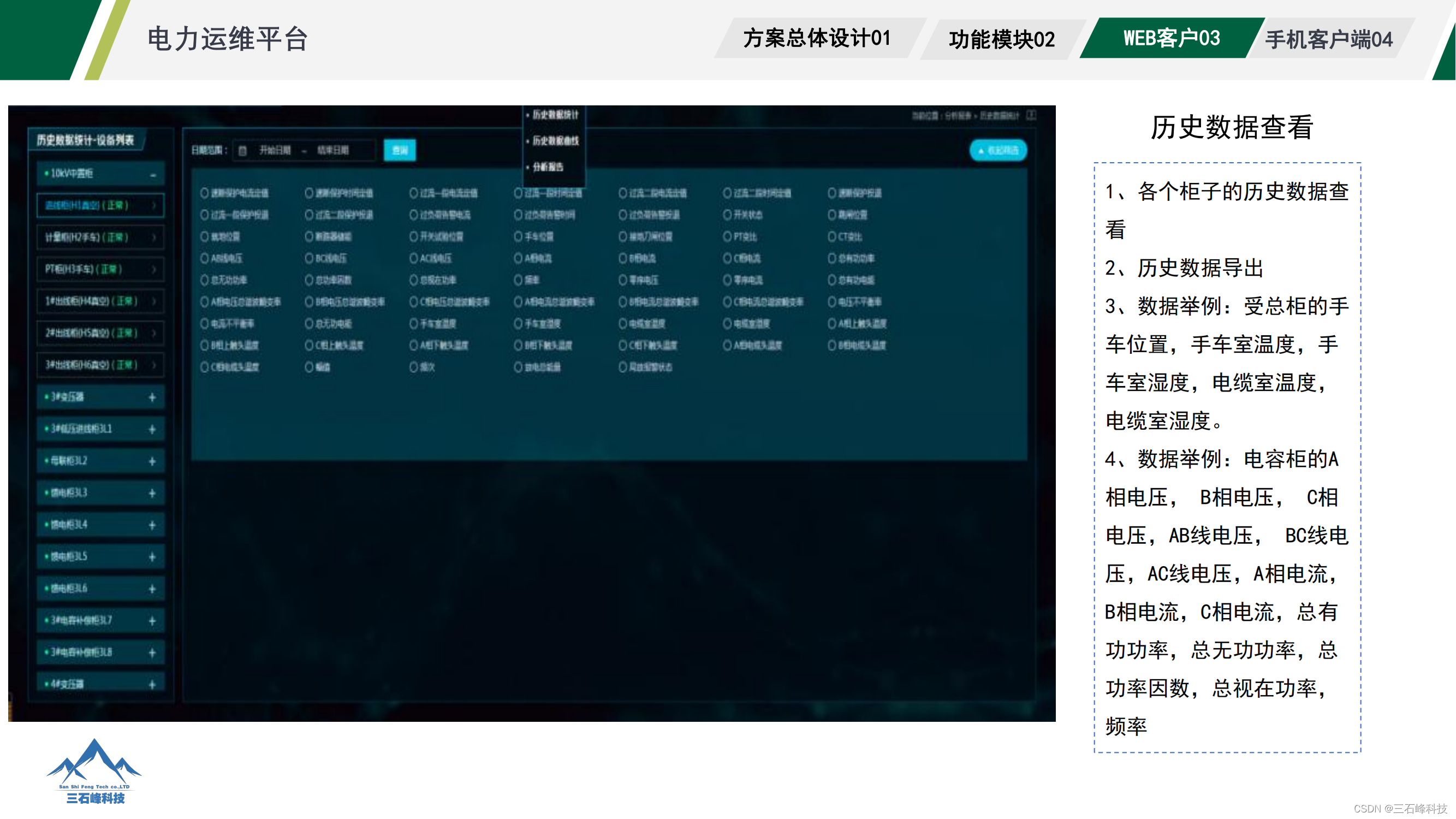
Task: Expand the 3#电容补偿柜3L7 group
Action: pyautogui.click(x=152, y=621)
